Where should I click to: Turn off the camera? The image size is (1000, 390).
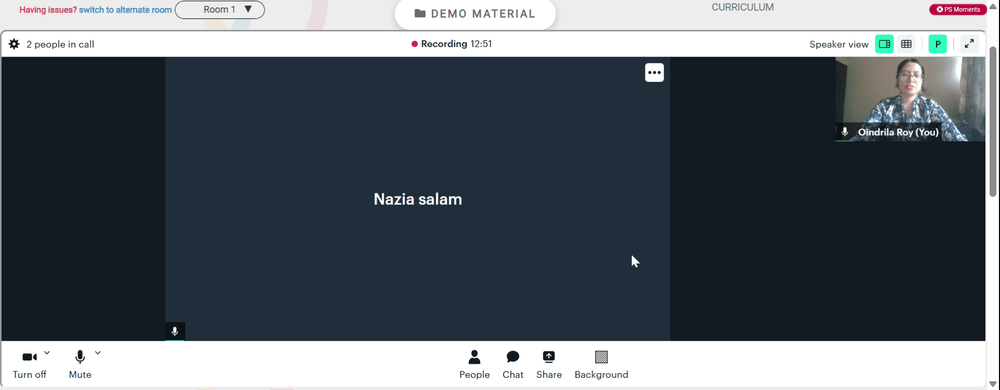(x=29, y=365)
